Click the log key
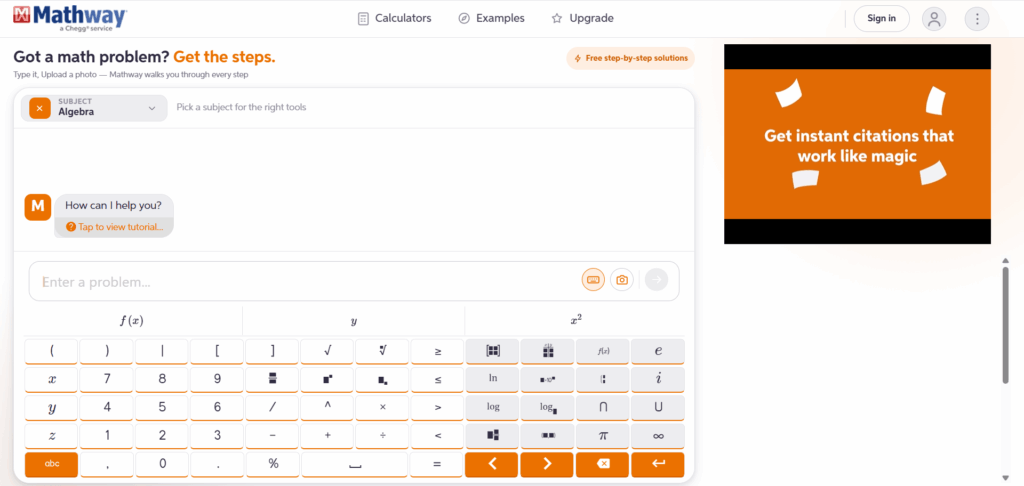The image size is (1024, 486). (x=492, y=408)
